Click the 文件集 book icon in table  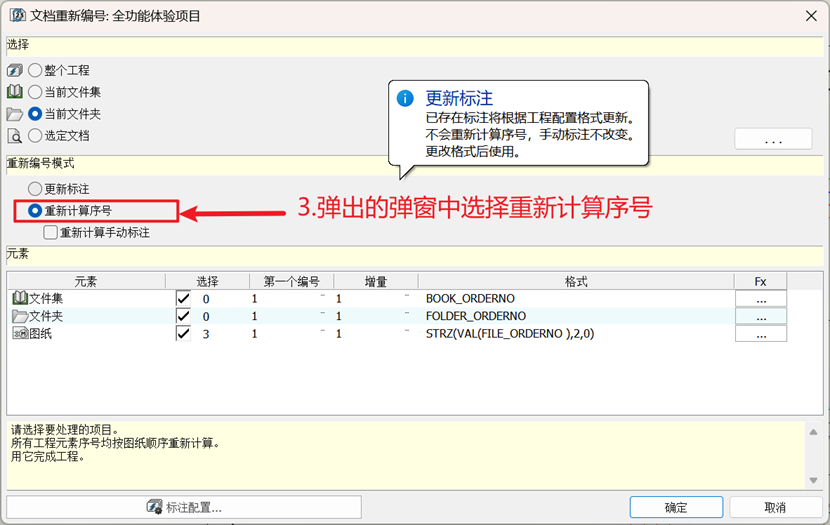(20, 298)
